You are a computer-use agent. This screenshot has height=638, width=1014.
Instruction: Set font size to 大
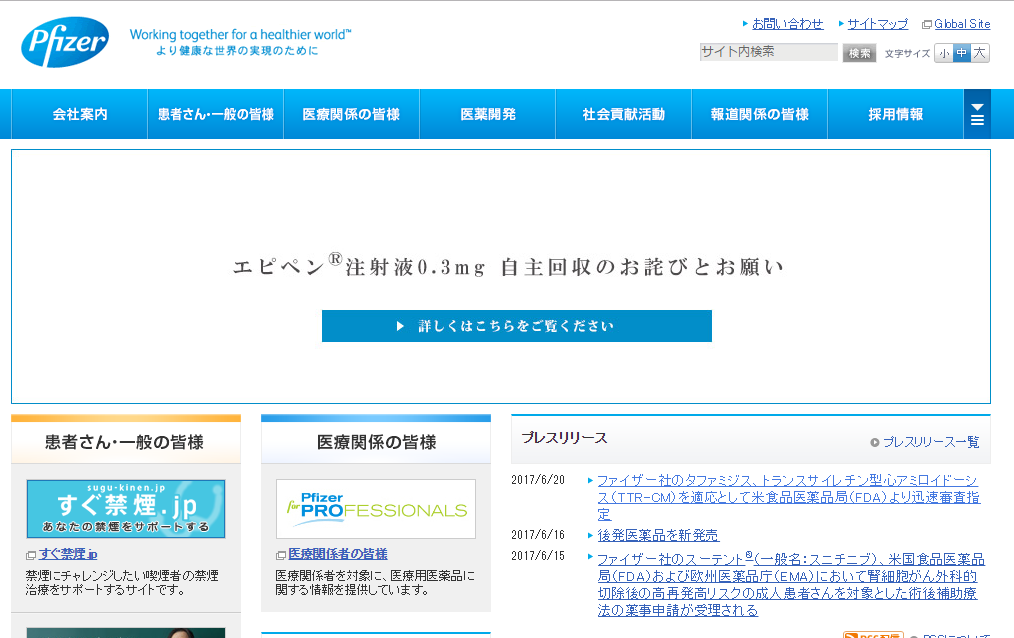(x=980, y=53)
